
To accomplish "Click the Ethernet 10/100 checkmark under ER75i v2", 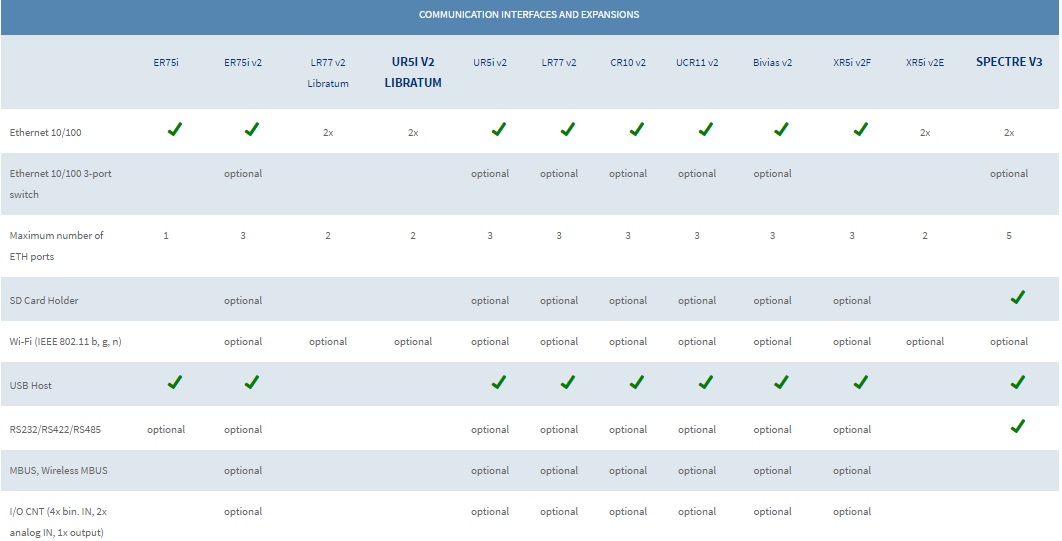I will [x=252, y=129].
